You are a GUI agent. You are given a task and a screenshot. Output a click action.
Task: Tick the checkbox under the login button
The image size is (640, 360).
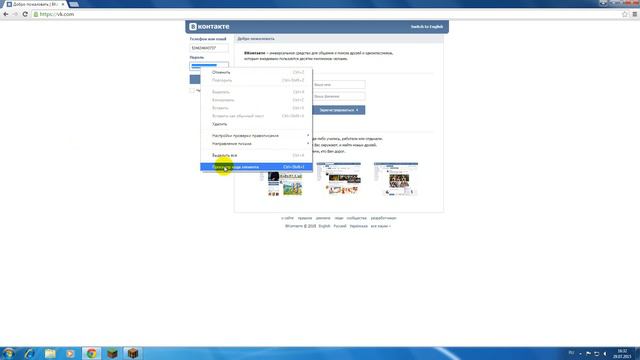192,91
